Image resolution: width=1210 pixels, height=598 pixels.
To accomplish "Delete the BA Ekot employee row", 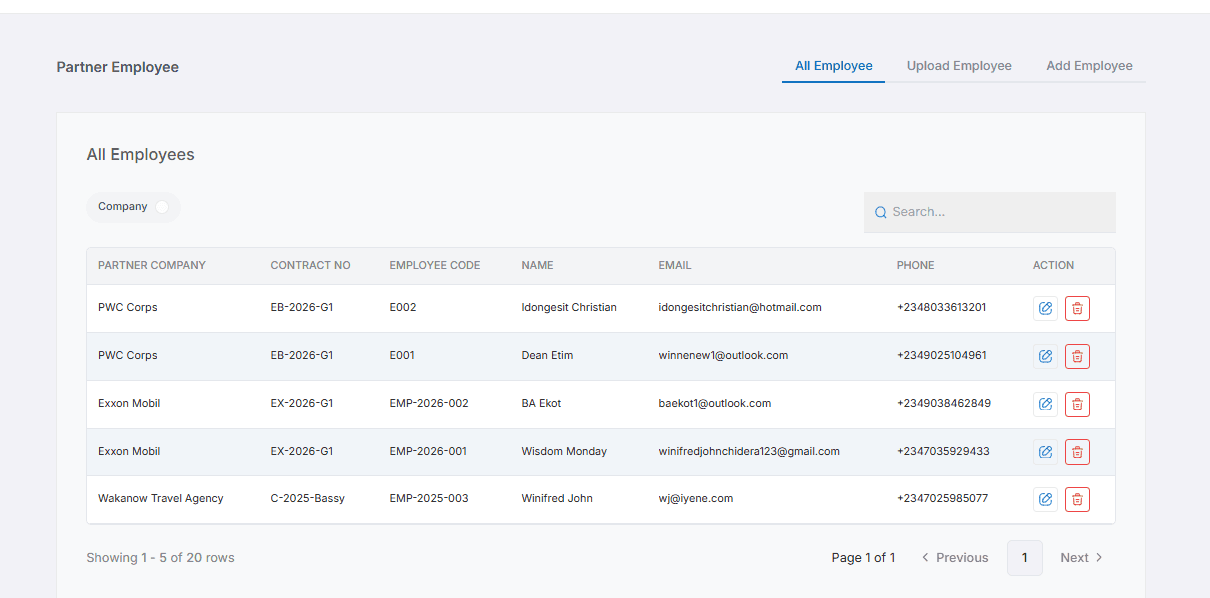I will tap(1077, 404).
